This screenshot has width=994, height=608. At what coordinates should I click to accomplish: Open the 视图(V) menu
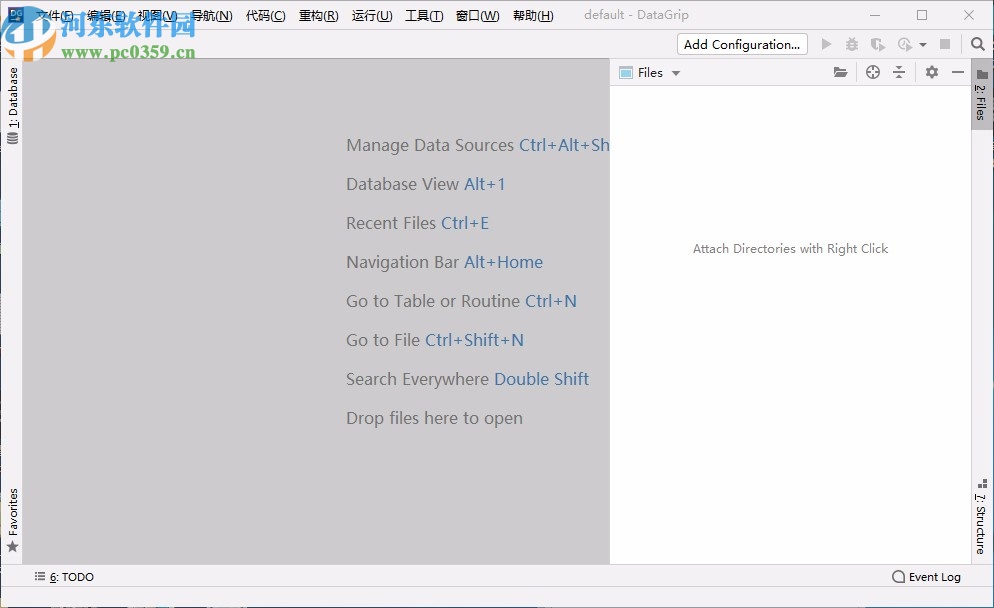coord(159,15)
